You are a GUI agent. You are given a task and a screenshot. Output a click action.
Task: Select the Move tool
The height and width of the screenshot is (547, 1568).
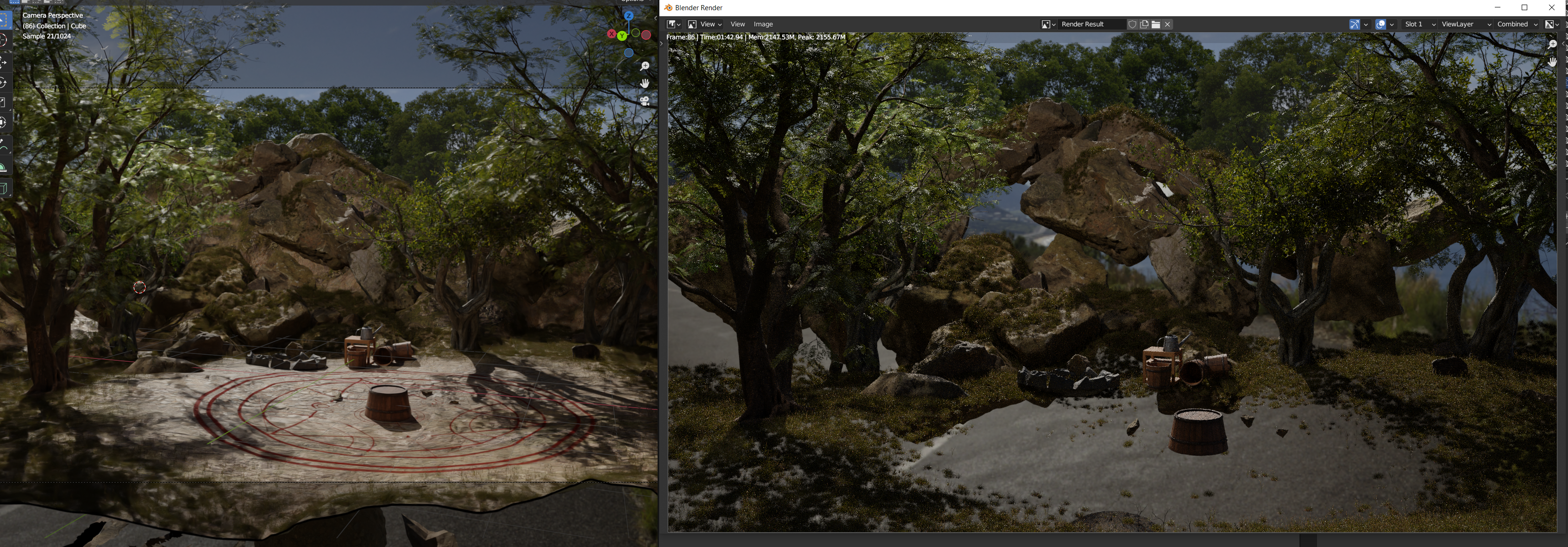[3, 62]
